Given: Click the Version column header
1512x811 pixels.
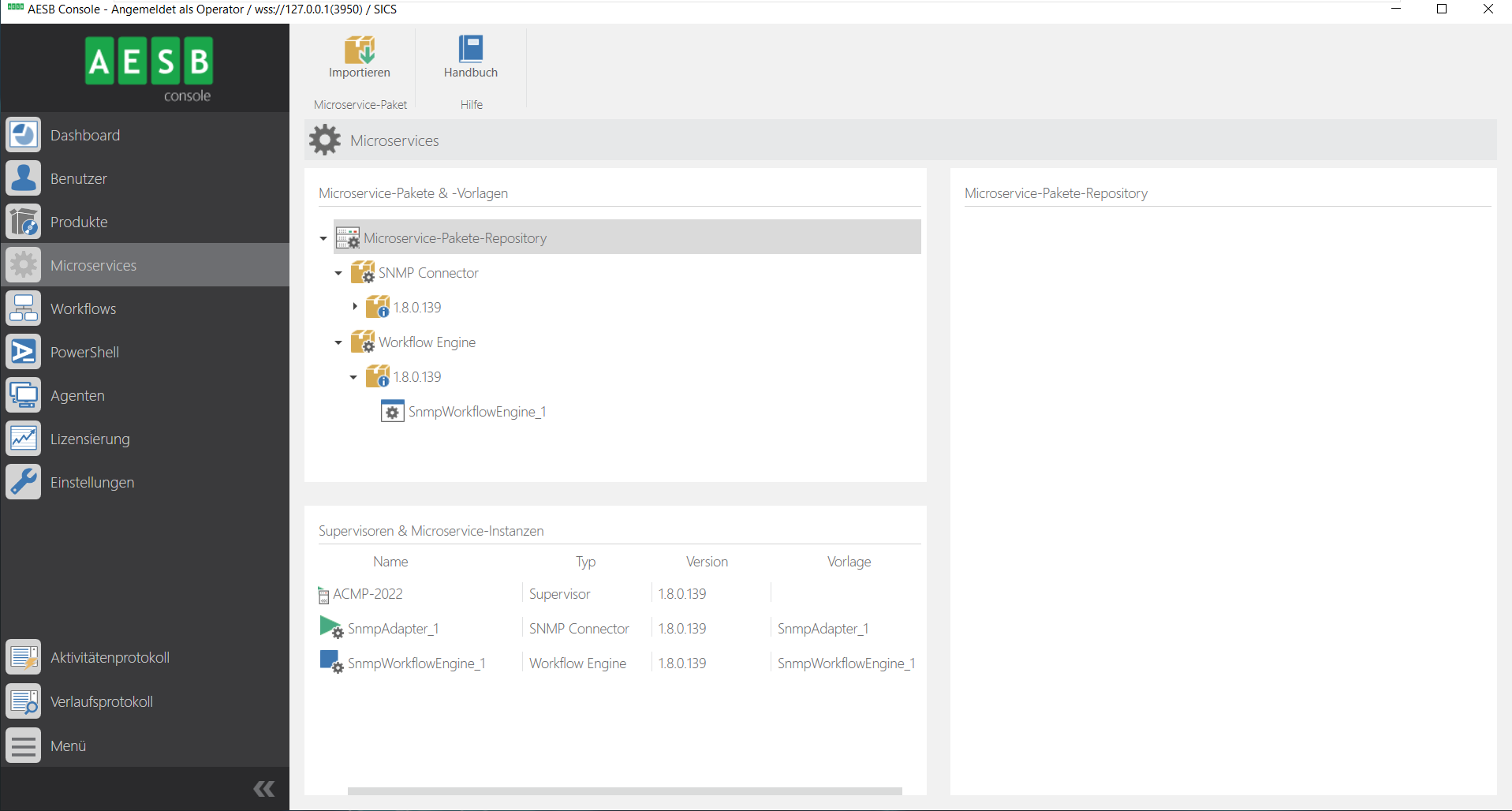Looking at the screenshot, I should point(707,562).
